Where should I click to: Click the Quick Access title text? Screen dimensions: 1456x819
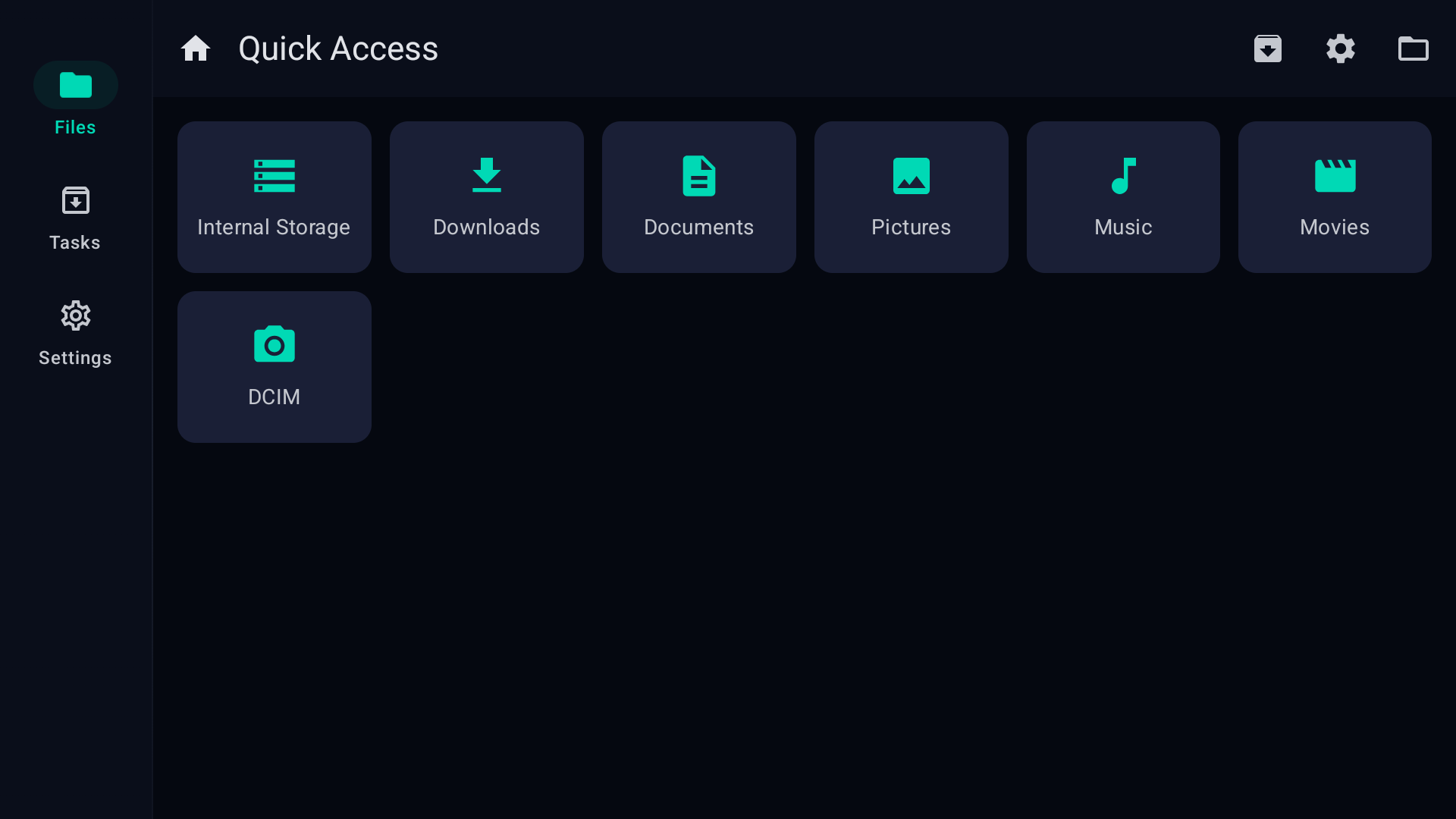[338, 49]
